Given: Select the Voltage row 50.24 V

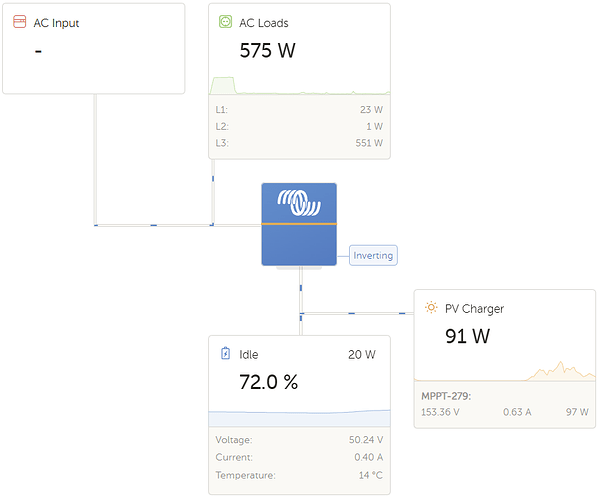Looking at the screenshot, I should [299, 440].
